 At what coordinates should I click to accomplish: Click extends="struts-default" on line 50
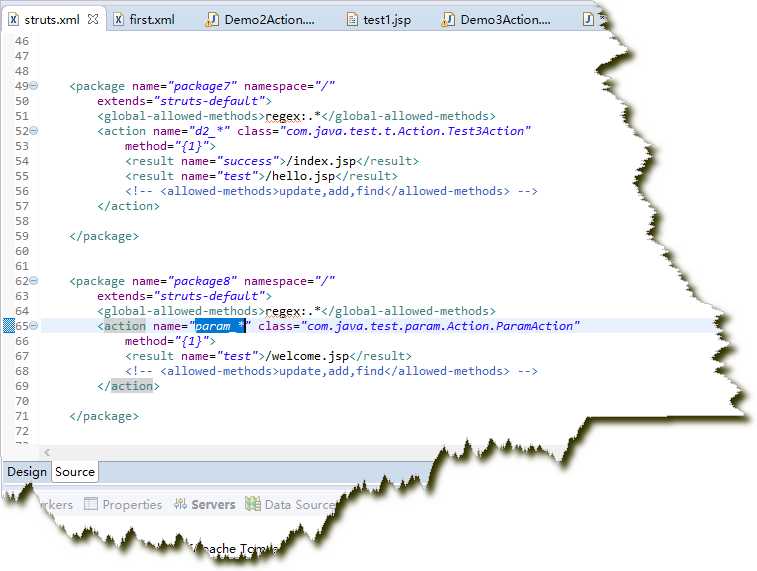[x=184, y=101]
